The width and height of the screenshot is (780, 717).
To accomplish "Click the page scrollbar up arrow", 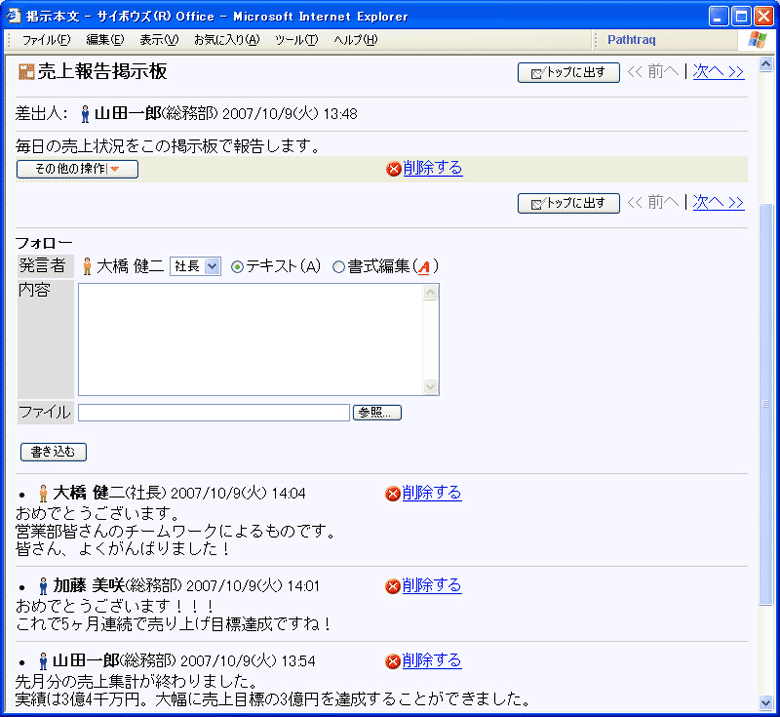I will [x=766, y=64].
